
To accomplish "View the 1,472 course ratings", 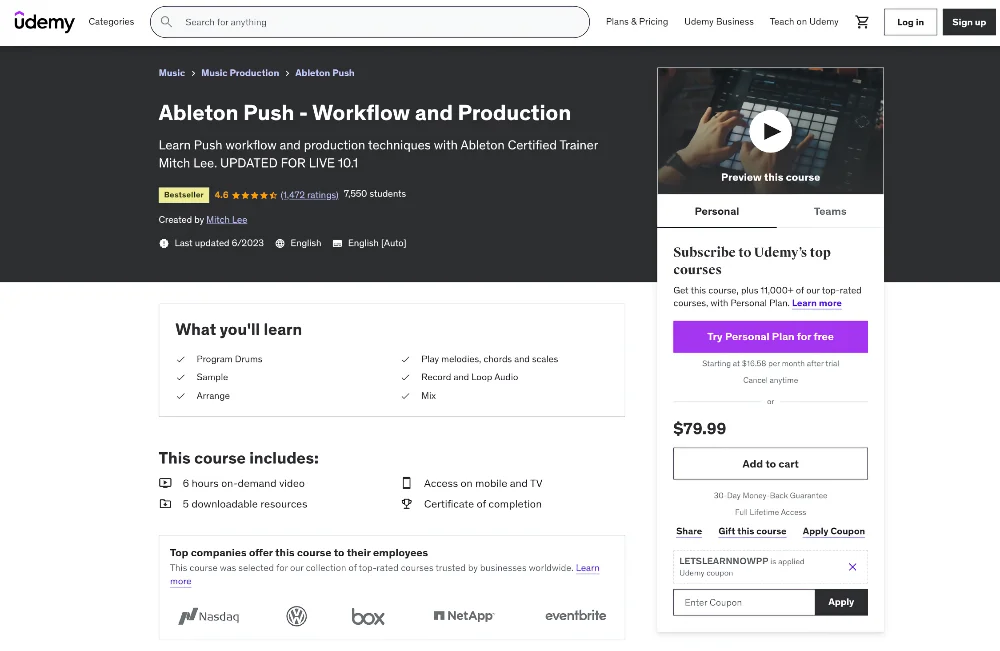I will click(x=309, y=194).
